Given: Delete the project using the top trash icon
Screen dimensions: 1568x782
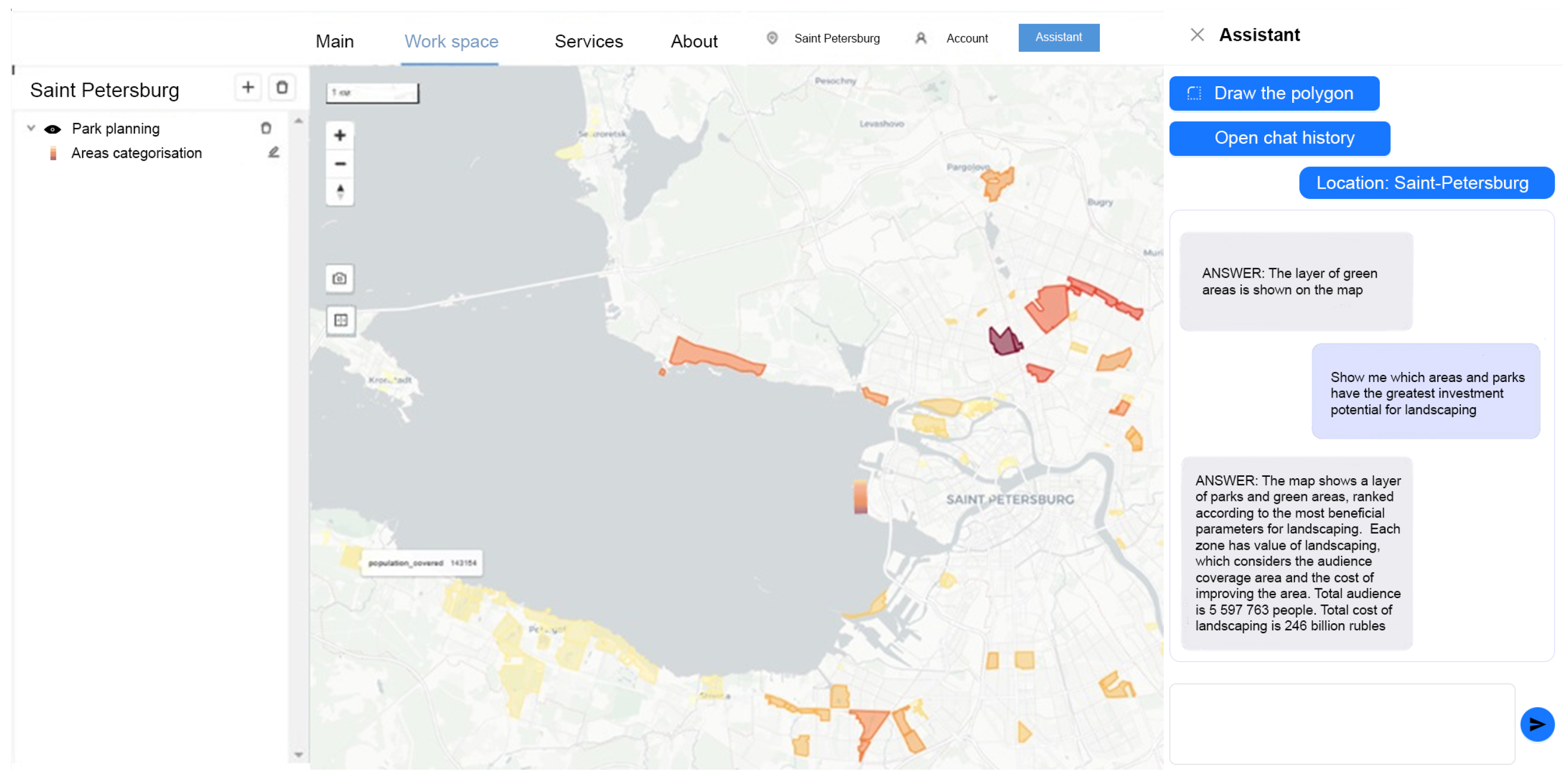Looking at the screenshot, I should tap(282, 87).
